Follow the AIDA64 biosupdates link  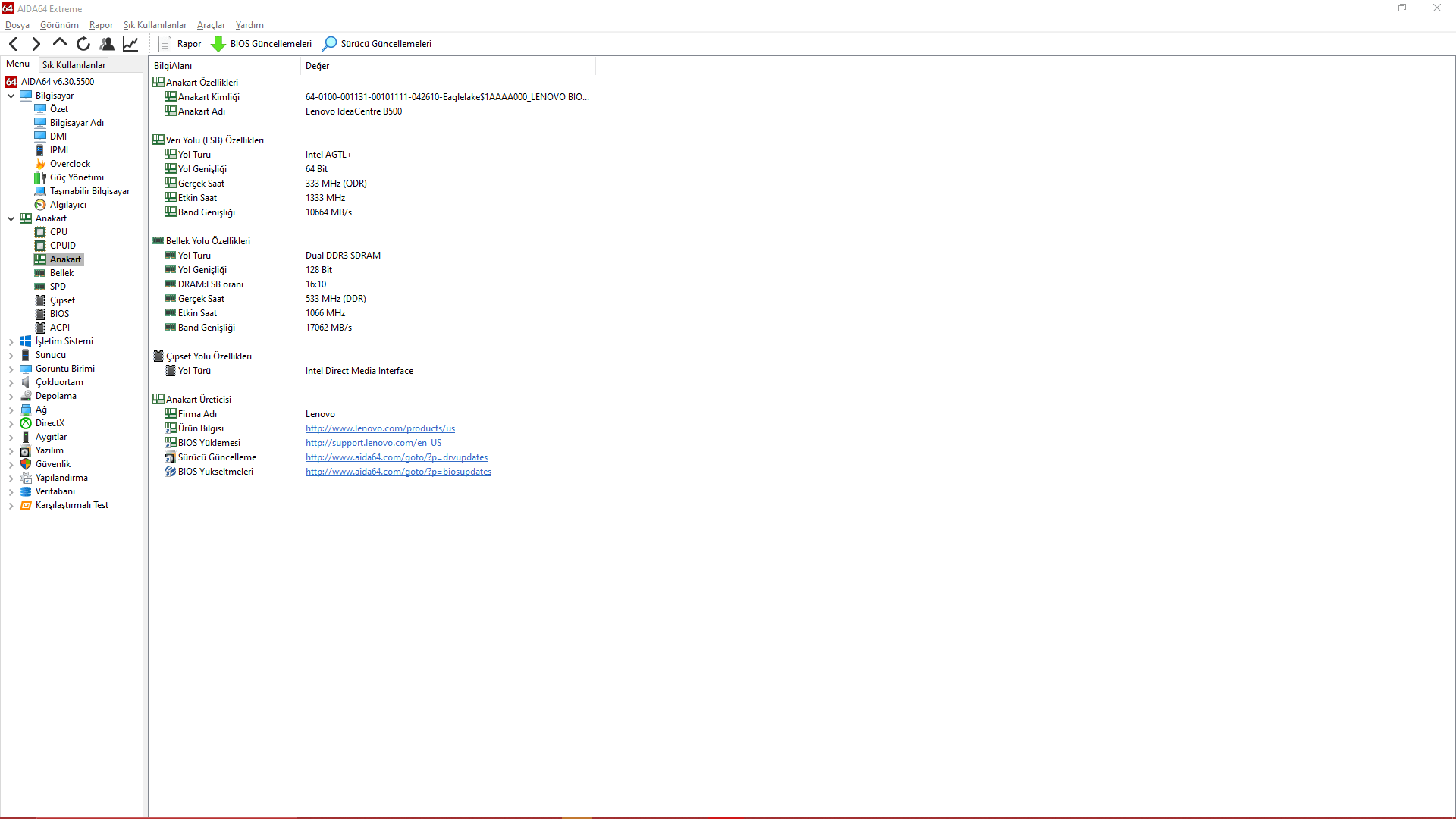pos(398,472)
